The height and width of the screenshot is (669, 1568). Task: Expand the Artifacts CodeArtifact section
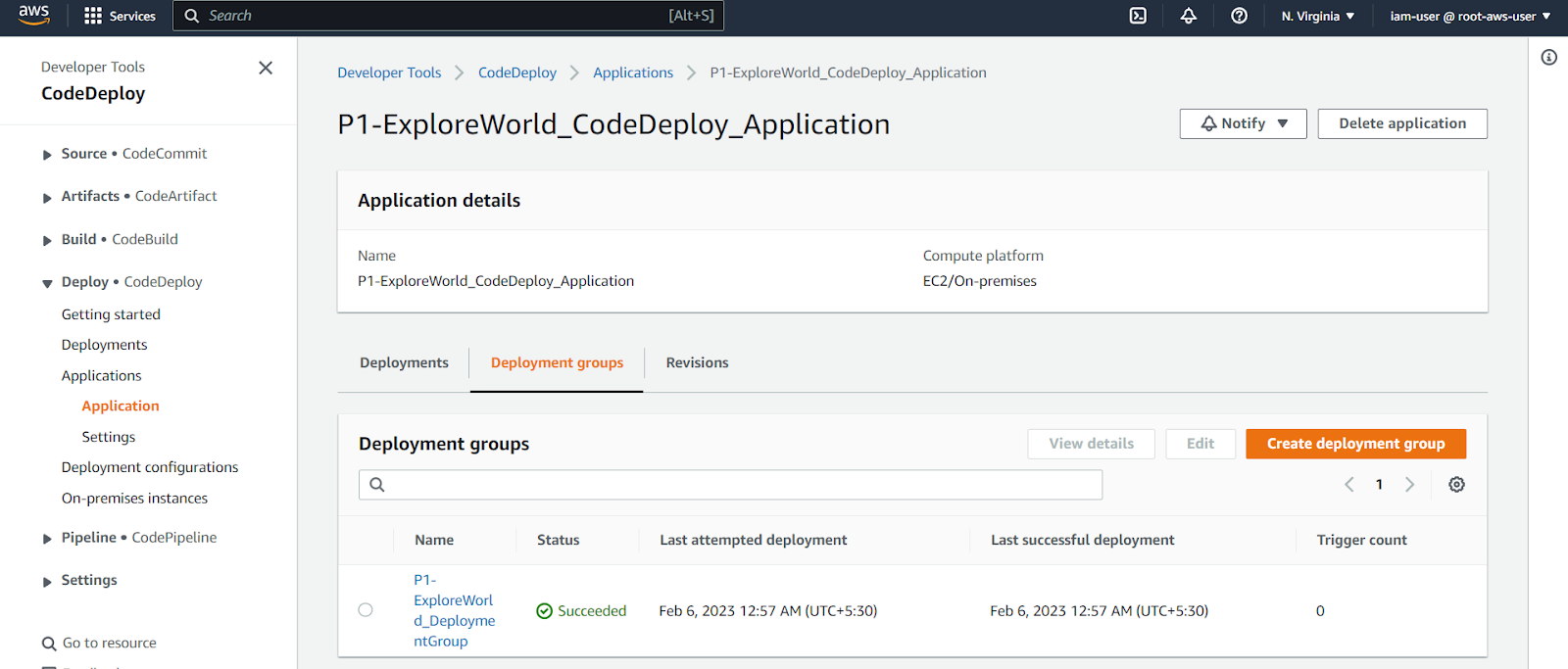(x=47, y=198)
